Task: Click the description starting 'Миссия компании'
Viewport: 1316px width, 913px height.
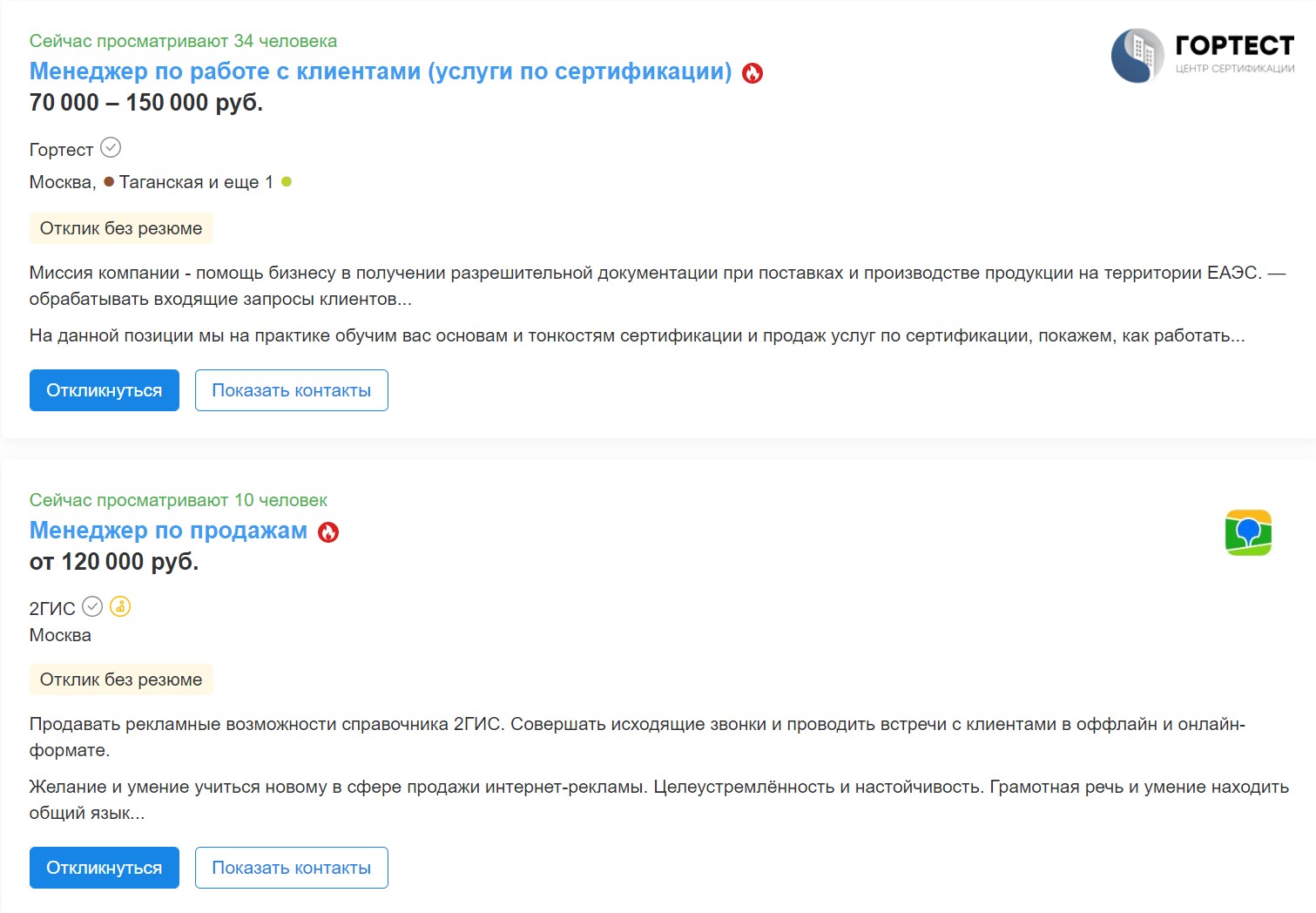Action: click(658, 286)
